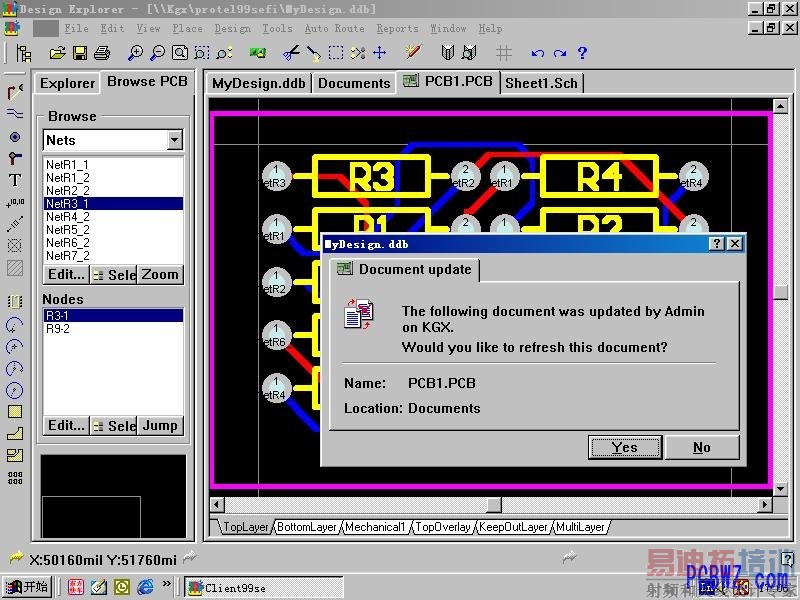This screenshot has width=800, height=600.
Task: Undo the last action with the arrow icon
Action: coord(537,53)
